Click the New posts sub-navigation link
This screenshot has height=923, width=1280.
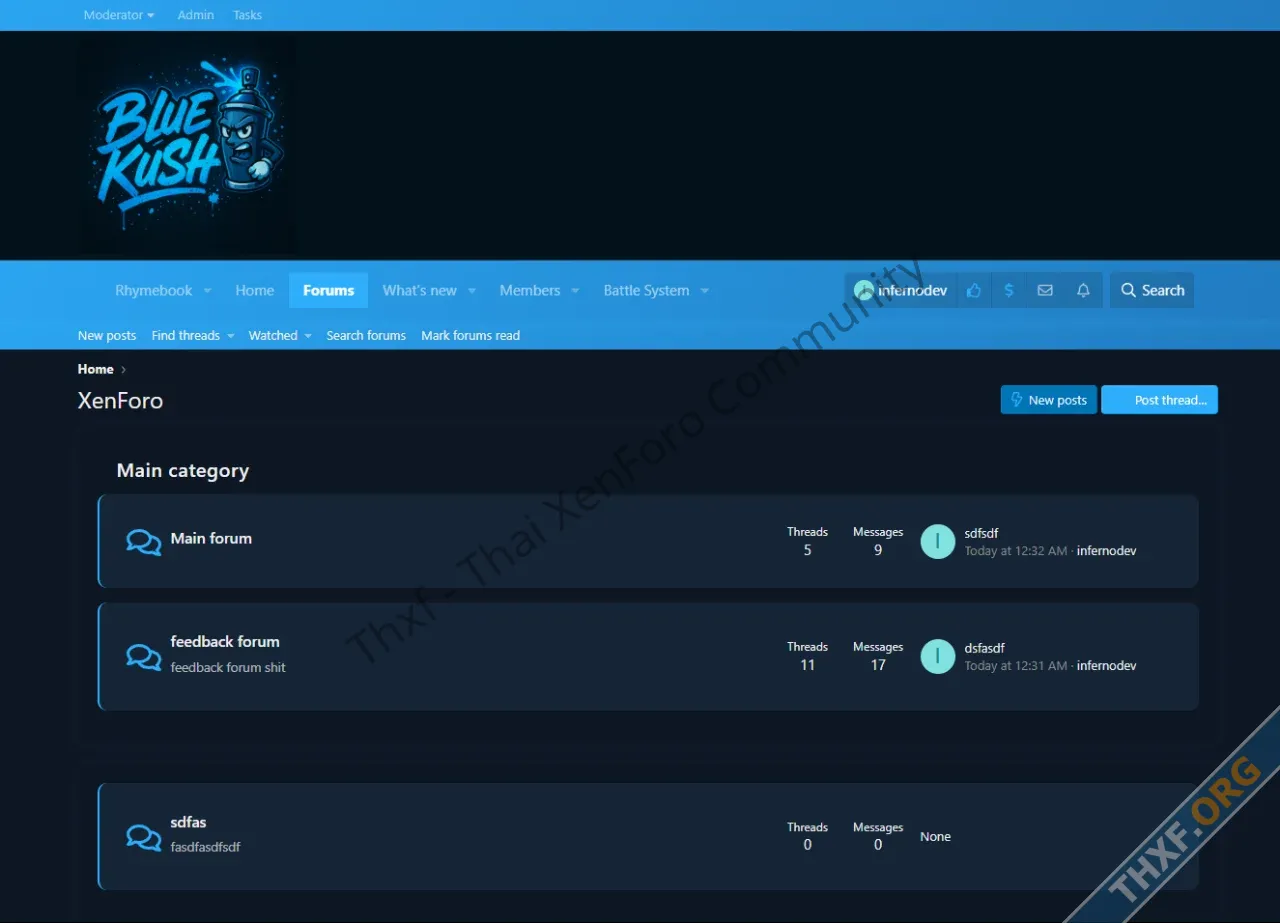pyautogui.click(x=107, y=336)
